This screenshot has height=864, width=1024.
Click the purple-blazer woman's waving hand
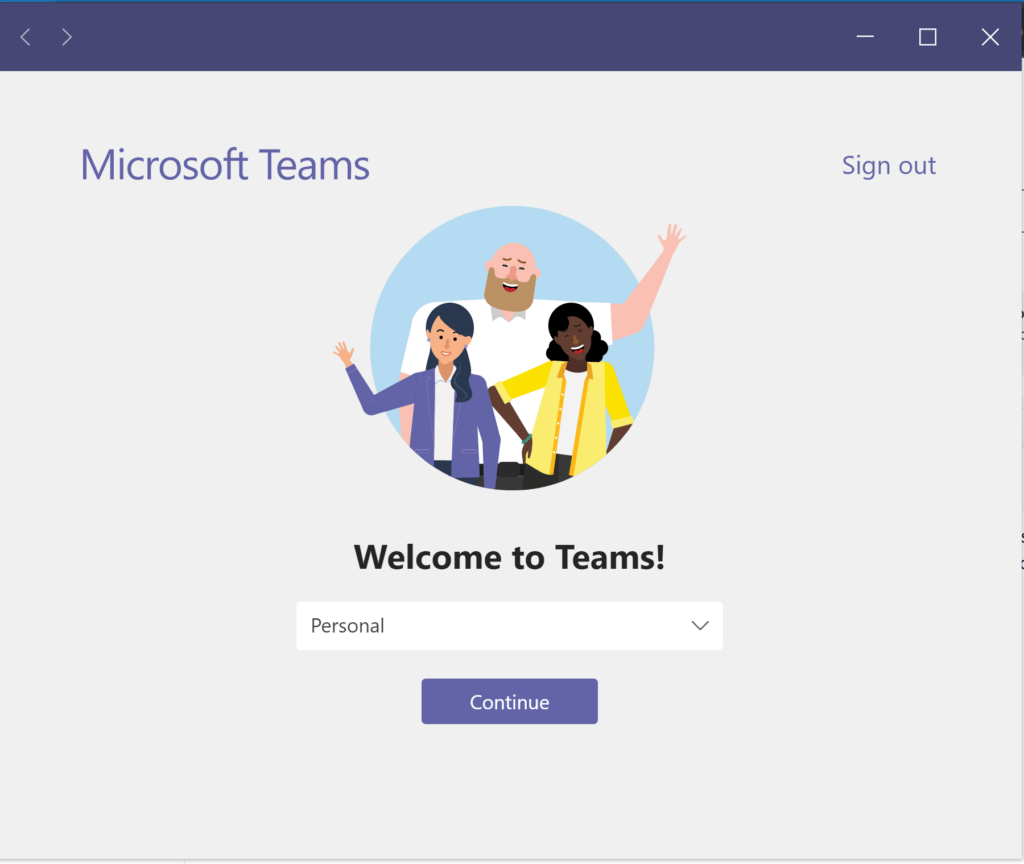tap(344, 354)
